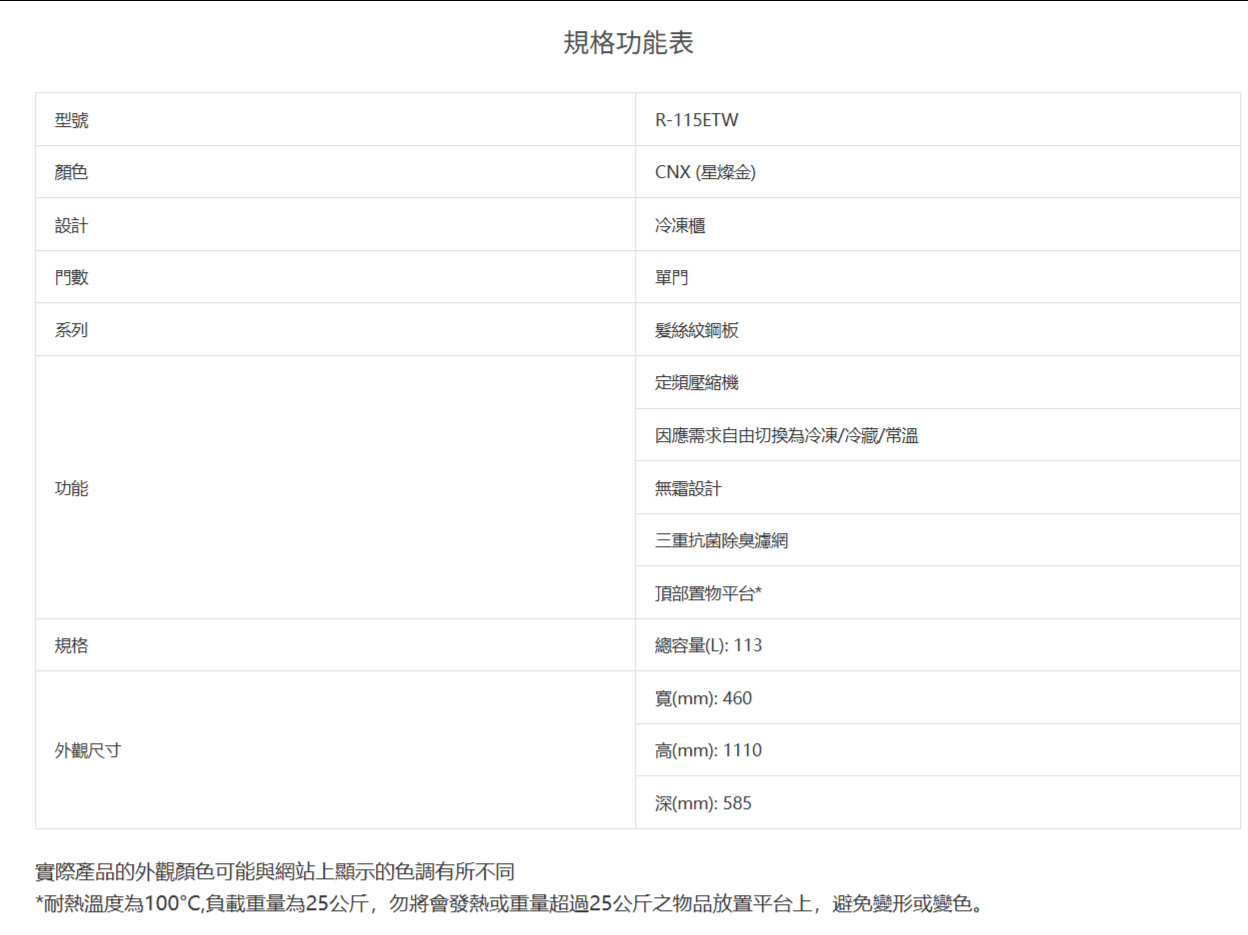Click the 寬(mm): 460 dimension
The width and height of the screenshot is (1248, 935).
(703, 698)
